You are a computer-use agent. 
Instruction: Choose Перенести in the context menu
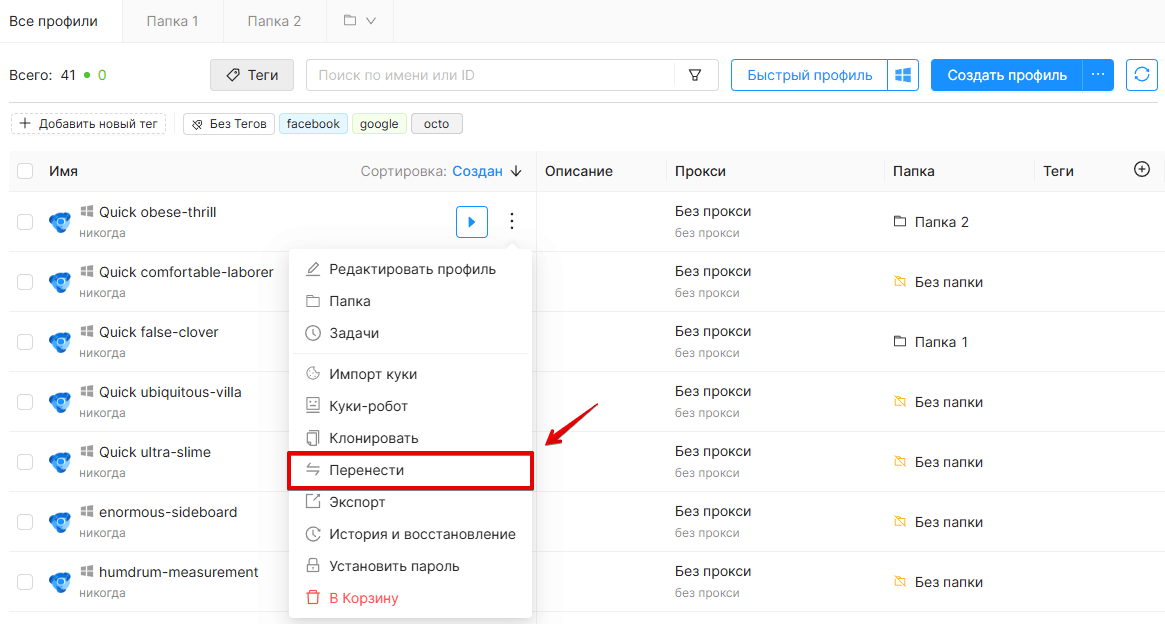point(410,470)
